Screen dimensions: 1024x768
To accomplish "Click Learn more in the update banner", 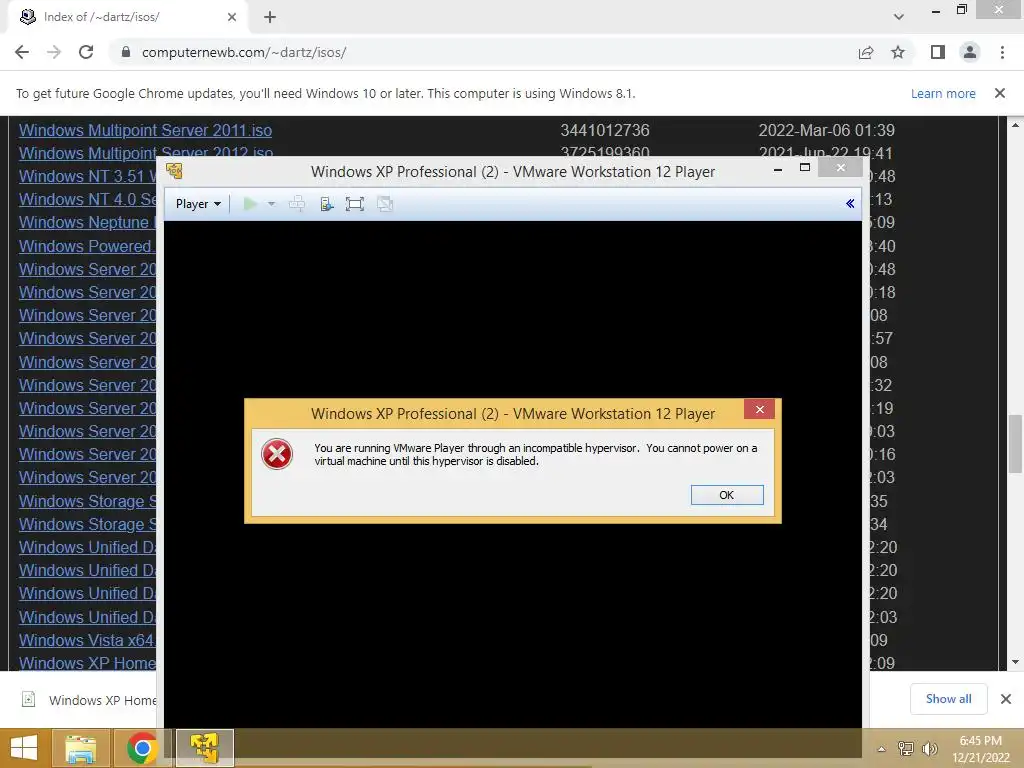I will tap(943, 93).
